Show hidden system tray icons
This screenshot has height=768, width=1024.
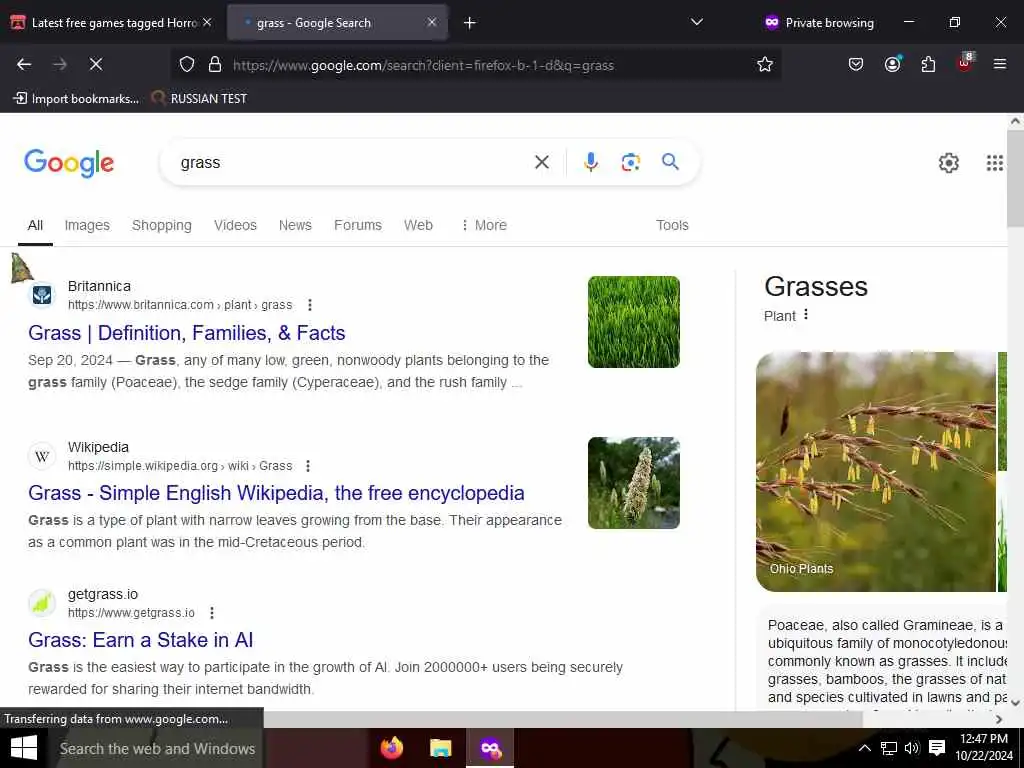(864, 748)
